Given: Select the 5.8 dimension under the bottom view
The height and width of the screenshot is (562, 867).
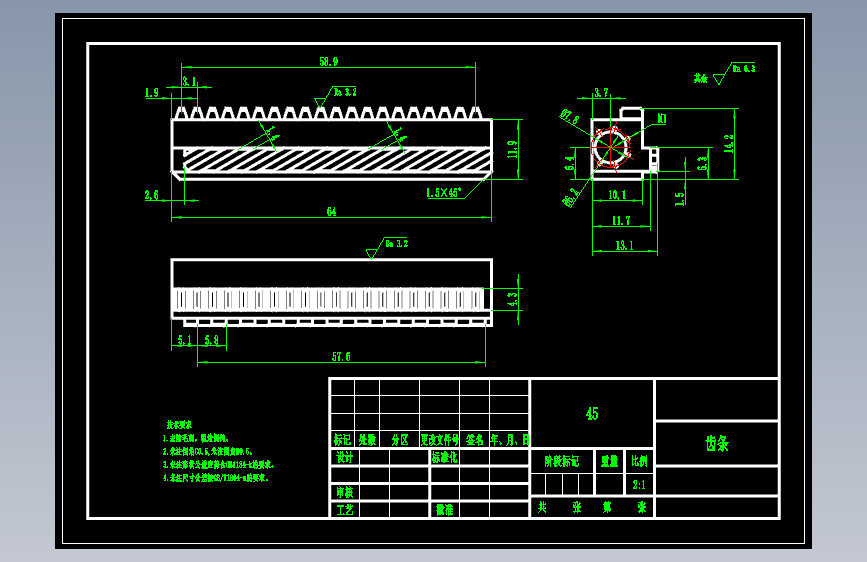Looking at the screenshot, I should (x=212, y=340).
